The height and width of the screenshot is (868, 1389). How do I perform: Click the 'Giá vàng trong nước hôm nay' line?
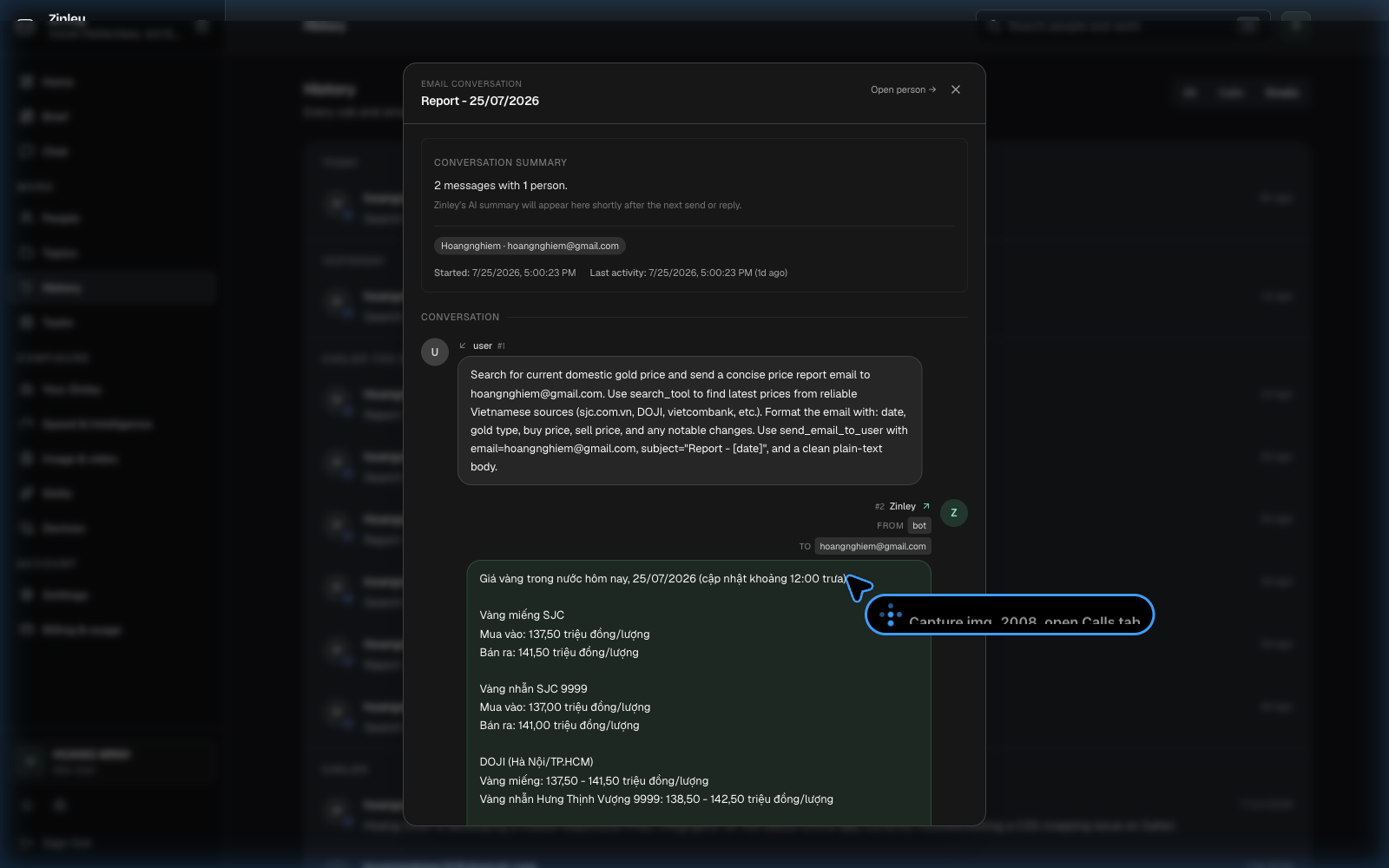click(663, 579)
